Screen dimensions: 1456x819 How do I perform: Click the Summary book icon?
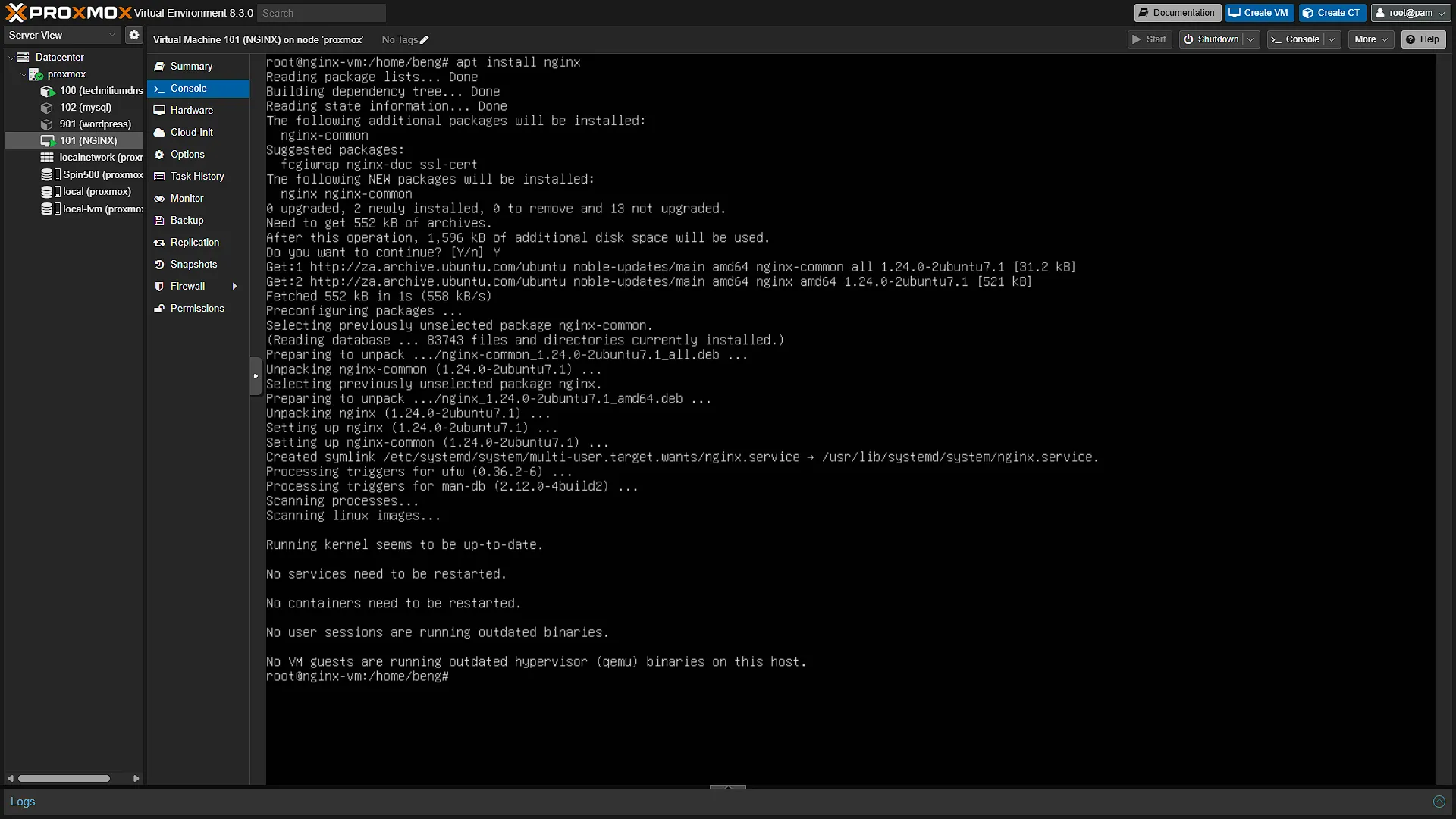(x=159, y=67)
